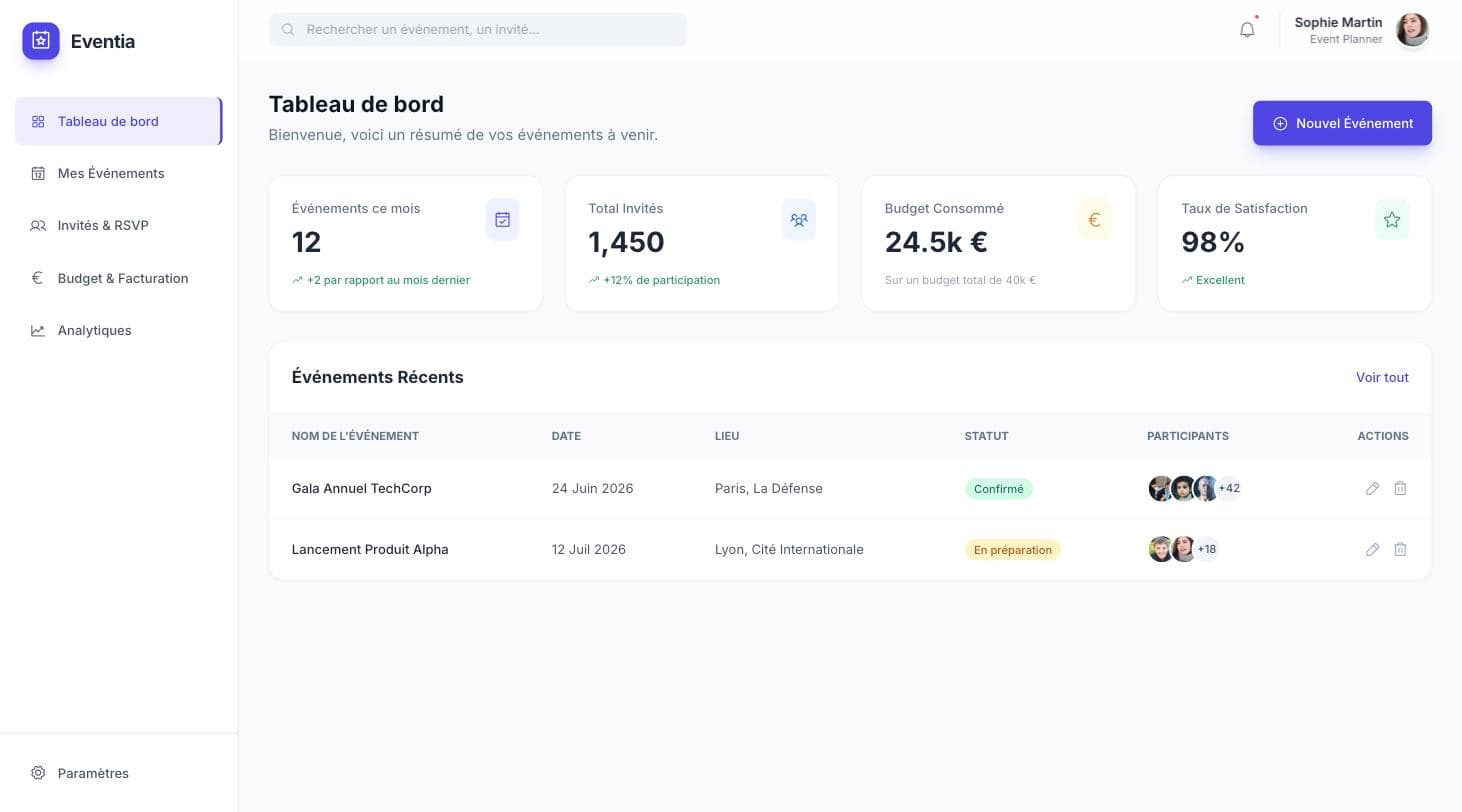
Task: Click the guests icon in Total Invités card
Action: click(799, 220)
